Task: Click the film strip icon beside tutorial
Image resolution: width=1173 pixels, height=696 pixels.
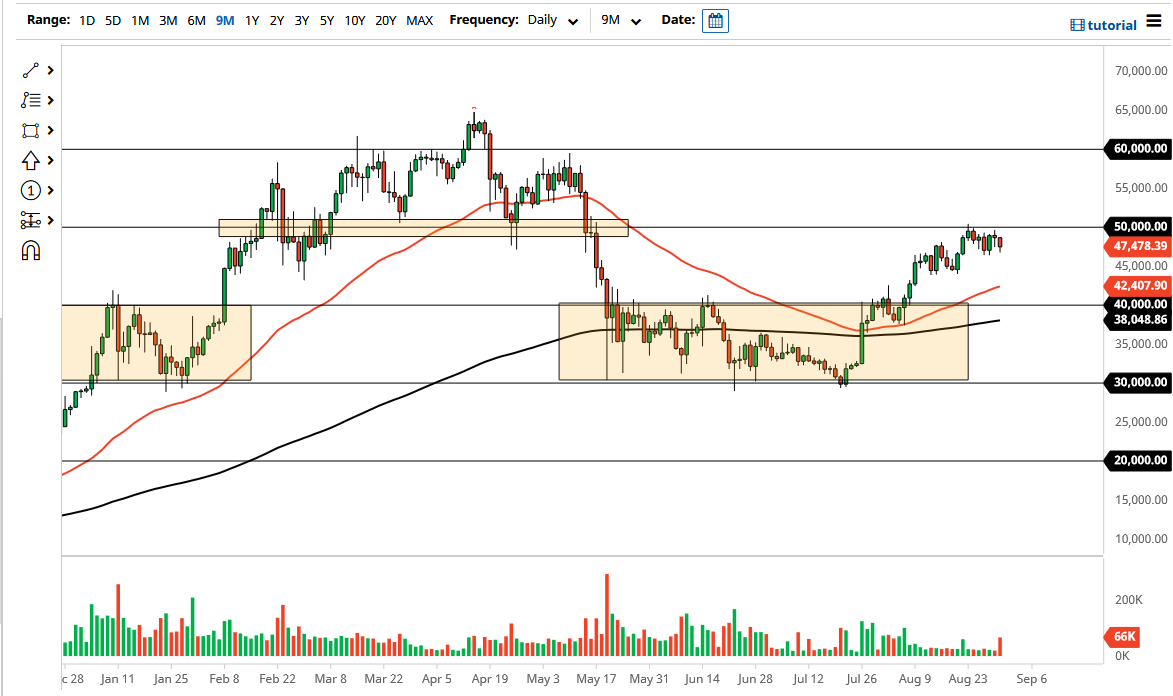Action: click(x=1078, y=24)
